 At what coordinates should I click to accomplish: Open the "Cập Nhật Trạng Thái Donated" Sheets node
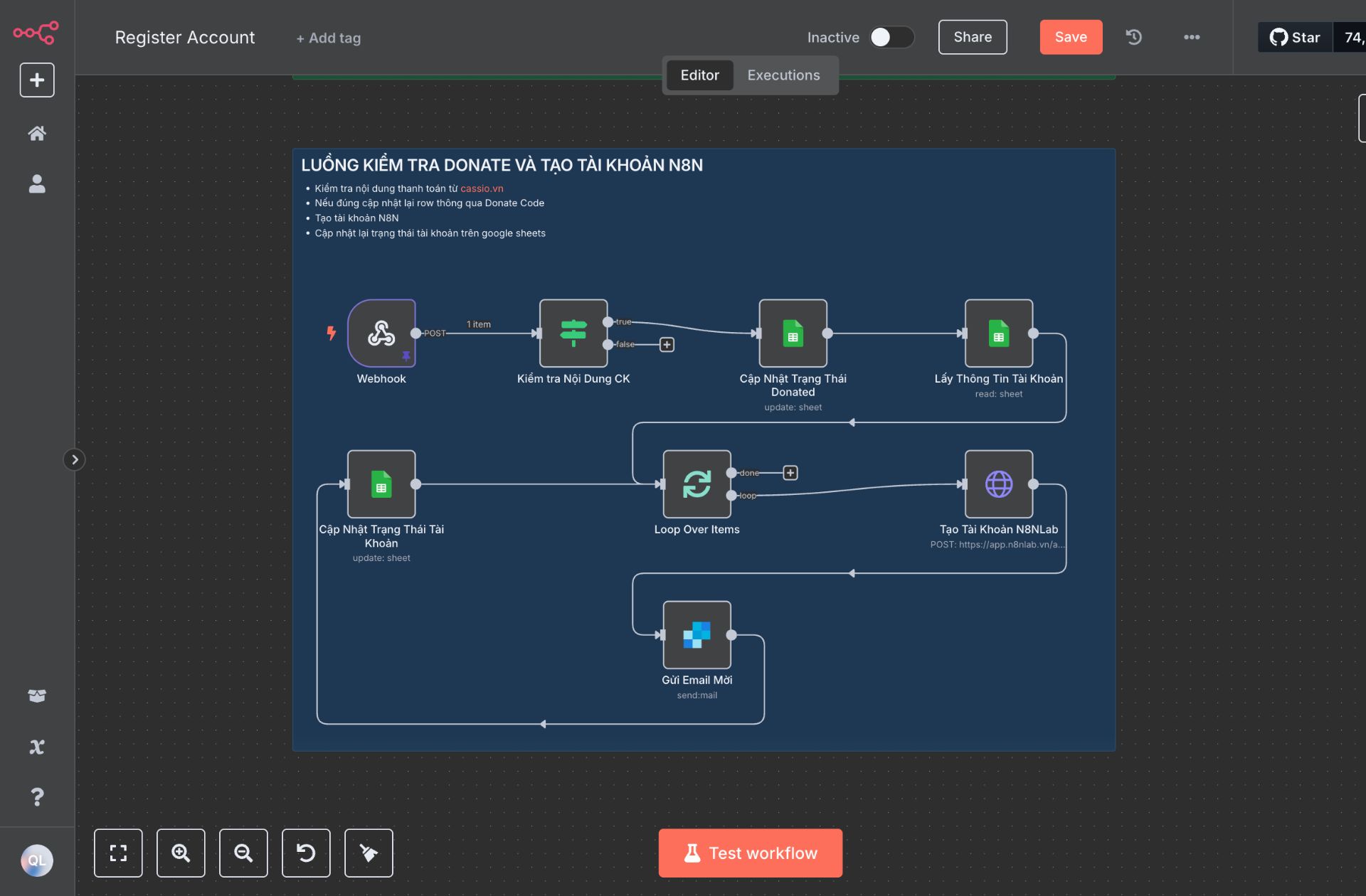point(793,334)
